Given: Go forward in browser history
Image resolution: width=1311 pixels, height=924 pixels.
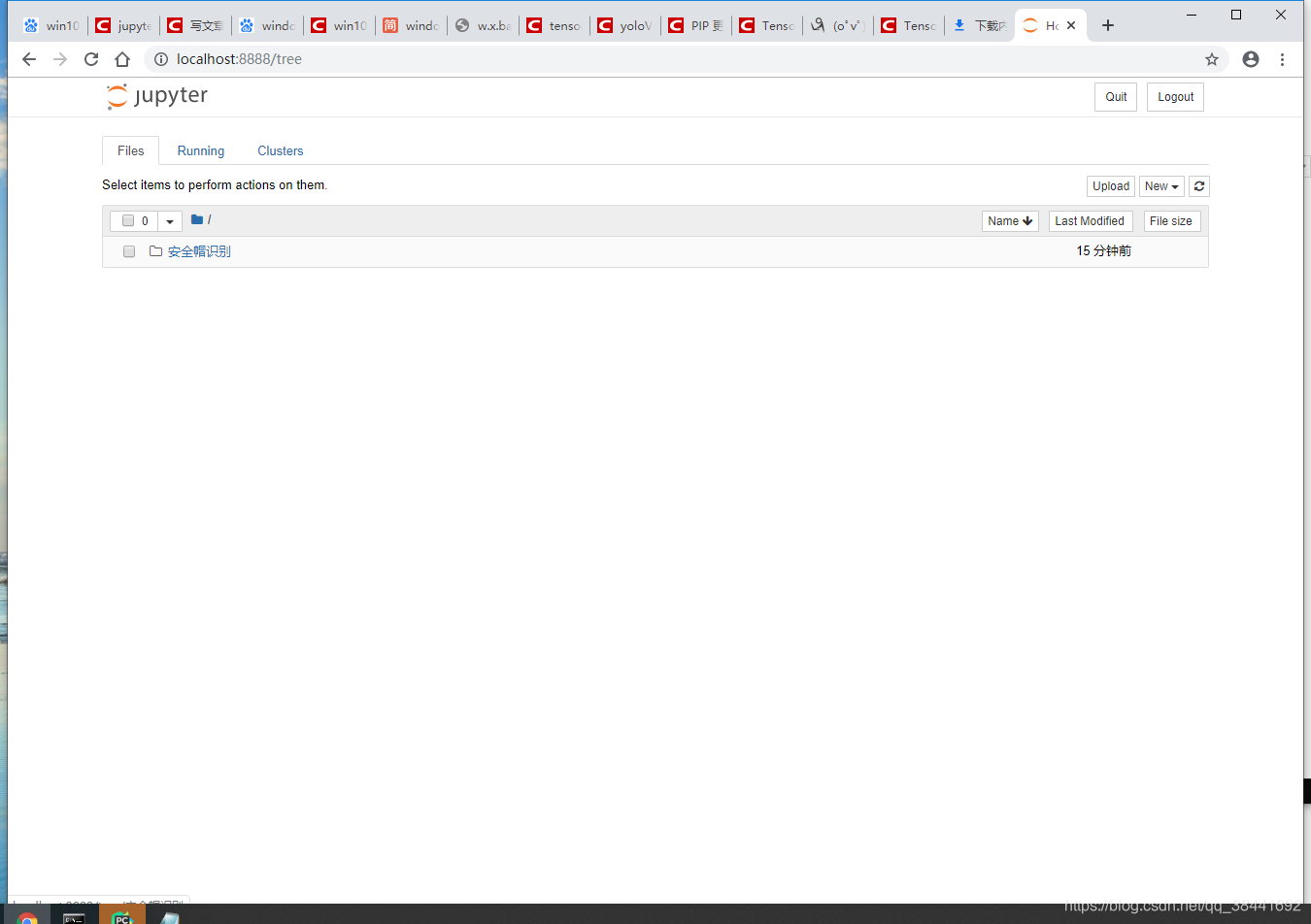Looking at the screenshot, I should [x=60, y=59].
